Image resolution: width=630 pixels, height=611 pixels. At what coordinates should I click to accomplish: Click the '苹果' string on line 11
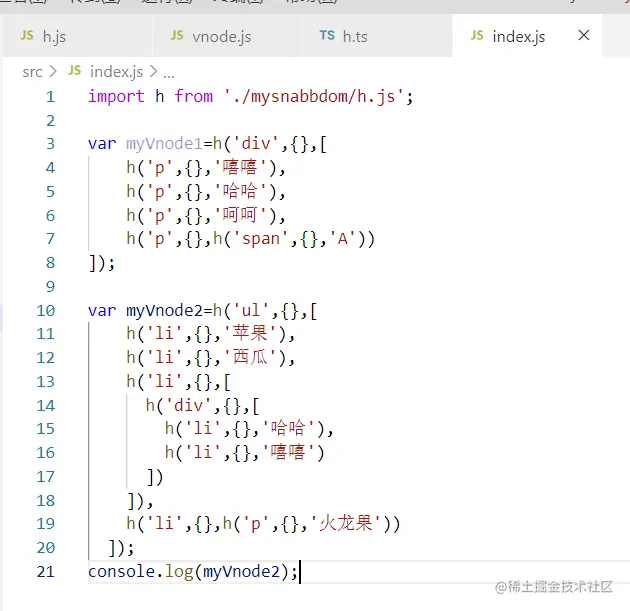[x=251, y=334]
